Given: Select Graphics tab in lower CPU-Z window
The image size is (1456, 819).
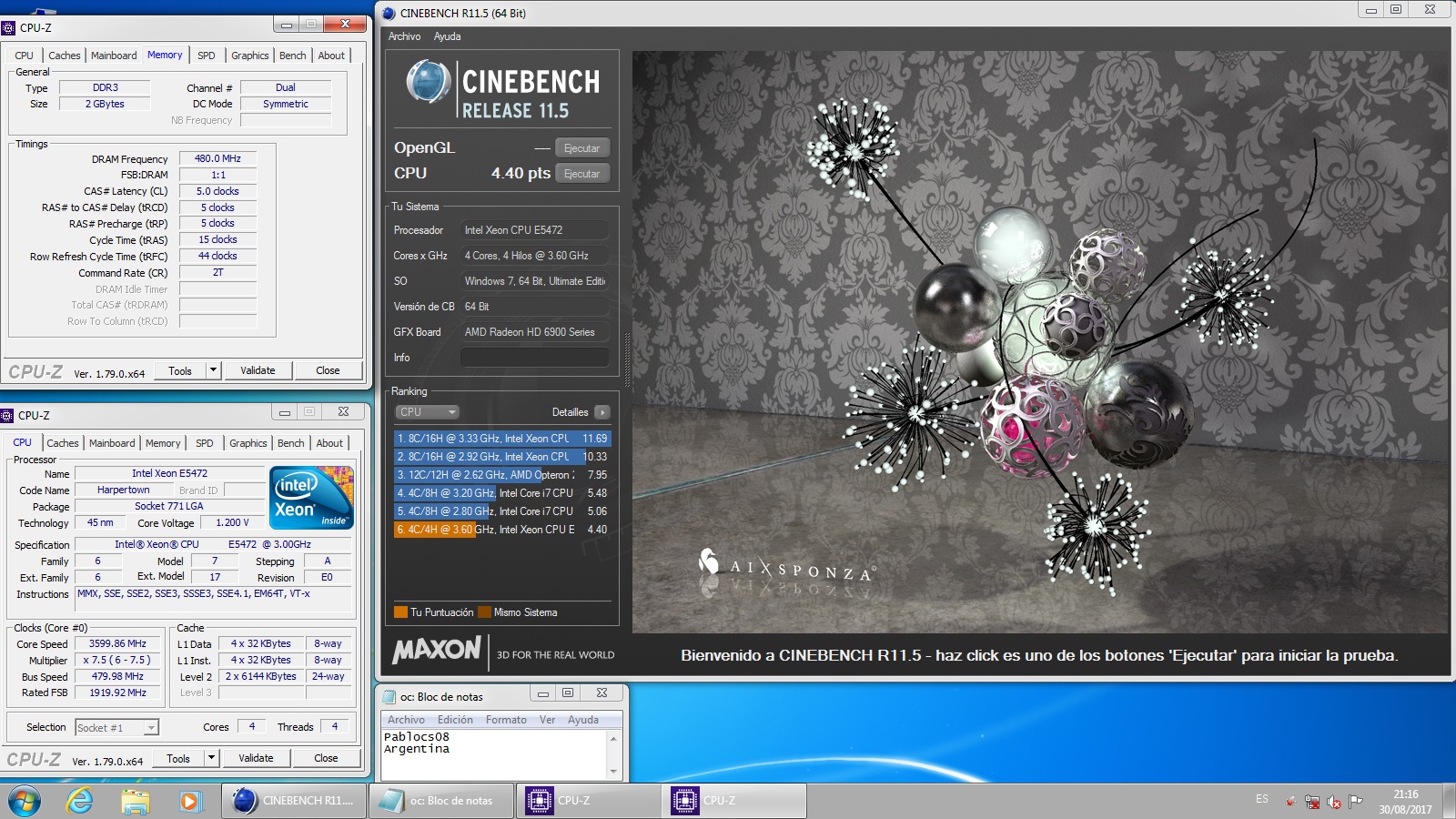Looking at the screenshot, I should tap(248, 443).
